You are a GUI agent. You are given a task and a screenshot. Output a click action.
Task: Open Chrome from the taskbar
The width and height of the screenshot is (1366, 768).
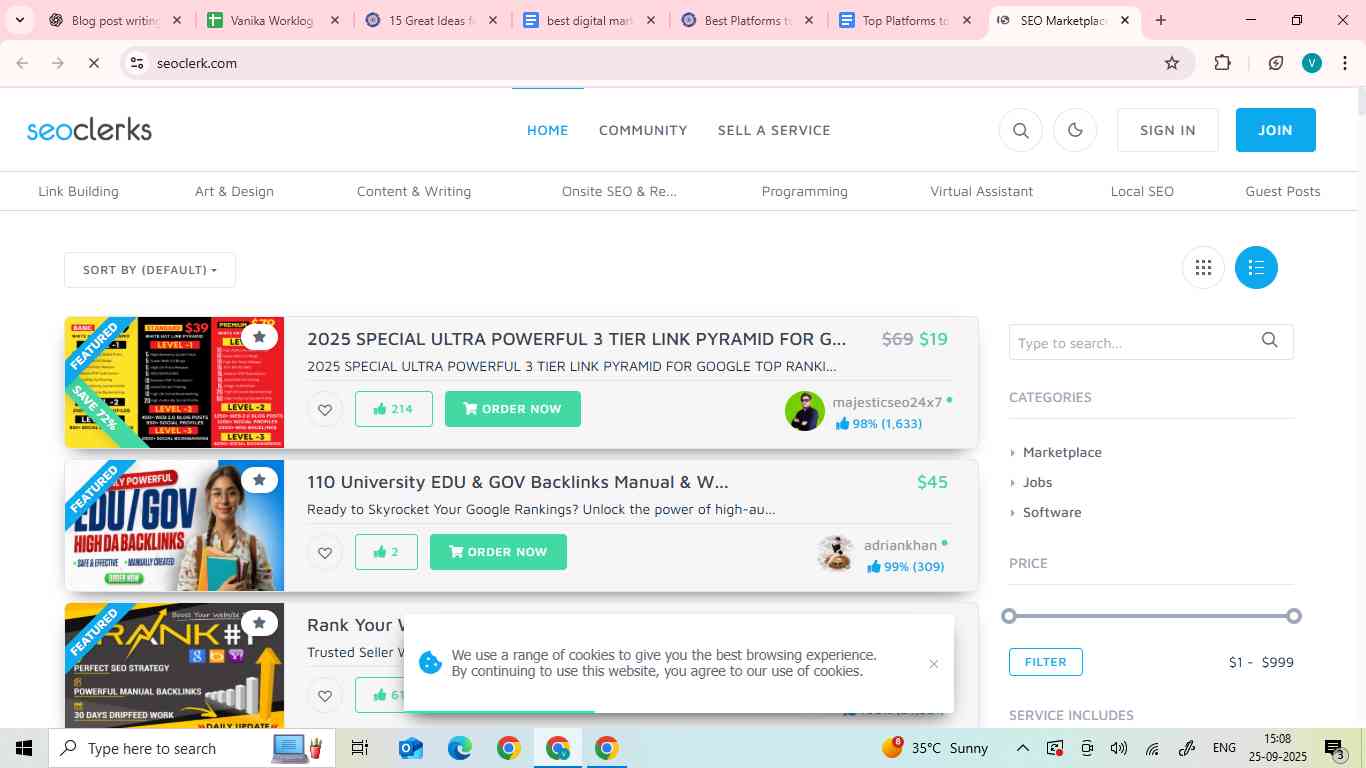[507, 747]
